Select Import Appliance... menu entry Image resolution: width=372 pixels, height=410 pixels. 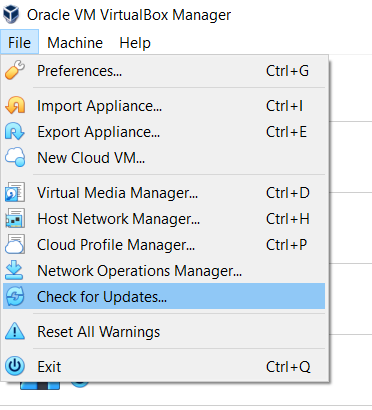pyautogui.click(x=164, y=106)
